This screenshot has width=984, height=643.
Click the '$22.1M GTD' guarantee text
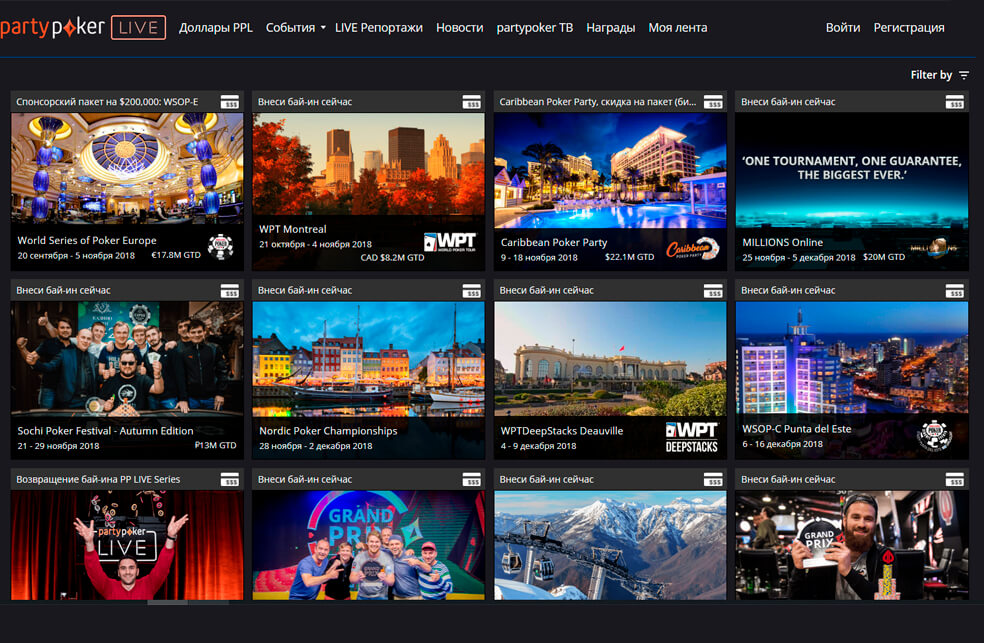coord(629,257)
